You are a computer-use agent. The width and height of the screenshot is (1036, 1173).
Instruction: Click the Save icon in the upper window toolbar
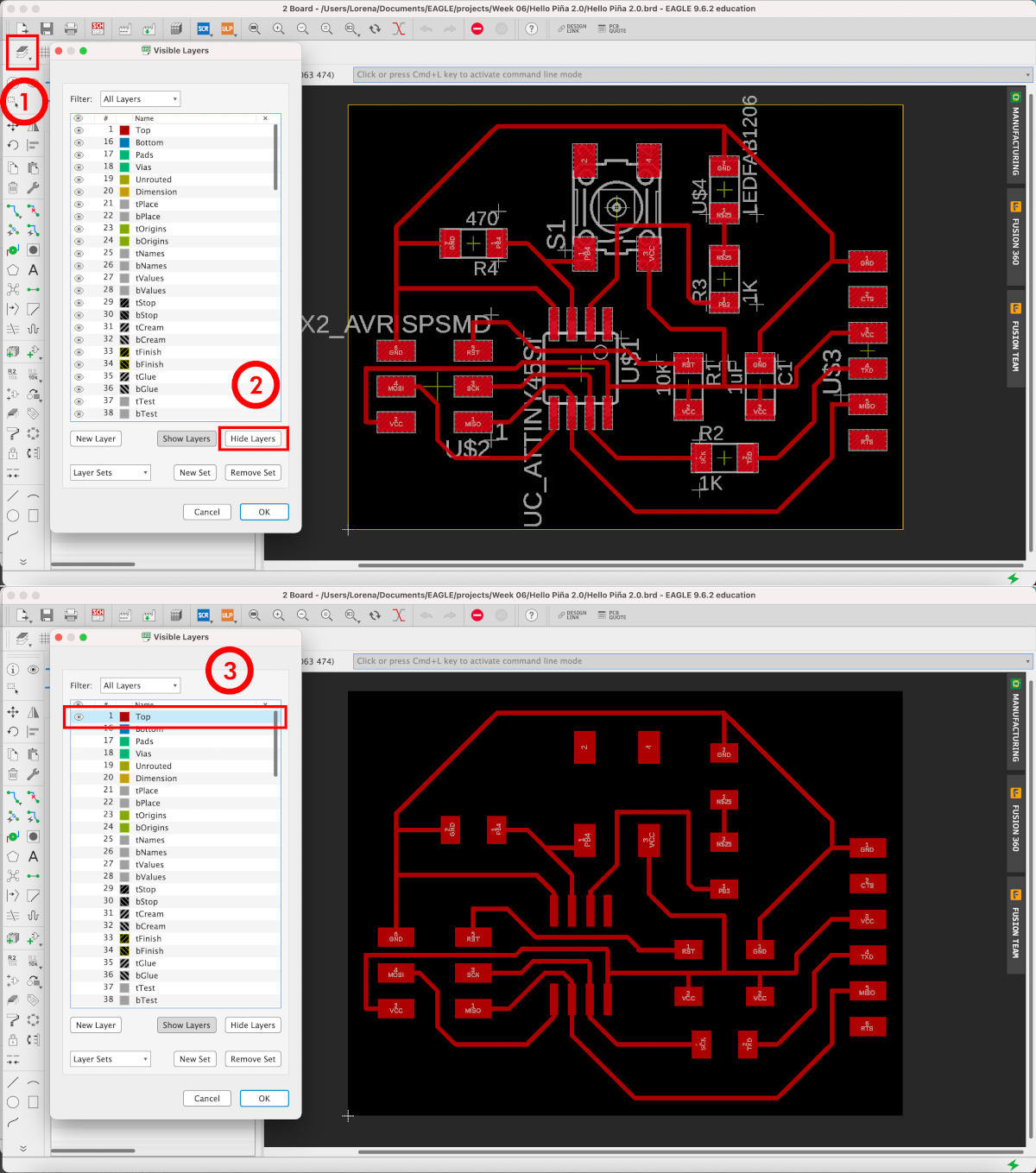(x=47, y=28)
